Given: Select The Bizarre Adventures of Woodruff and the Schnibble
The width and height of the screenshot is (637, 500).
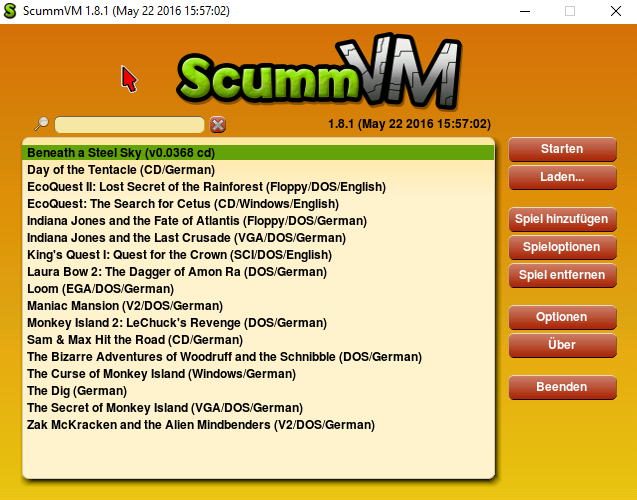Looking at the screenshot, I should (x=258, y=357).
